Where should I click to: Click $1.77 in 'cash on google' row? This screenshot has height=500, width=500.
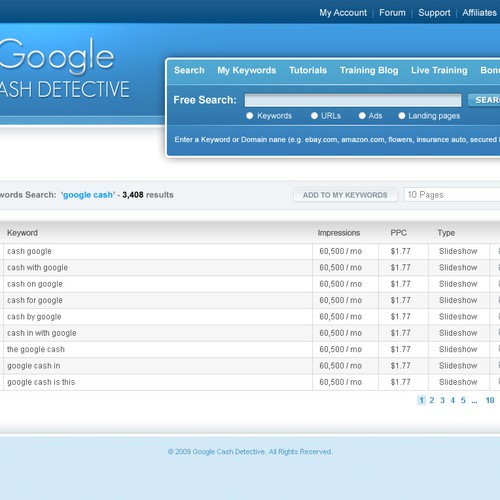pyautogui.click(x=400, y=284)
